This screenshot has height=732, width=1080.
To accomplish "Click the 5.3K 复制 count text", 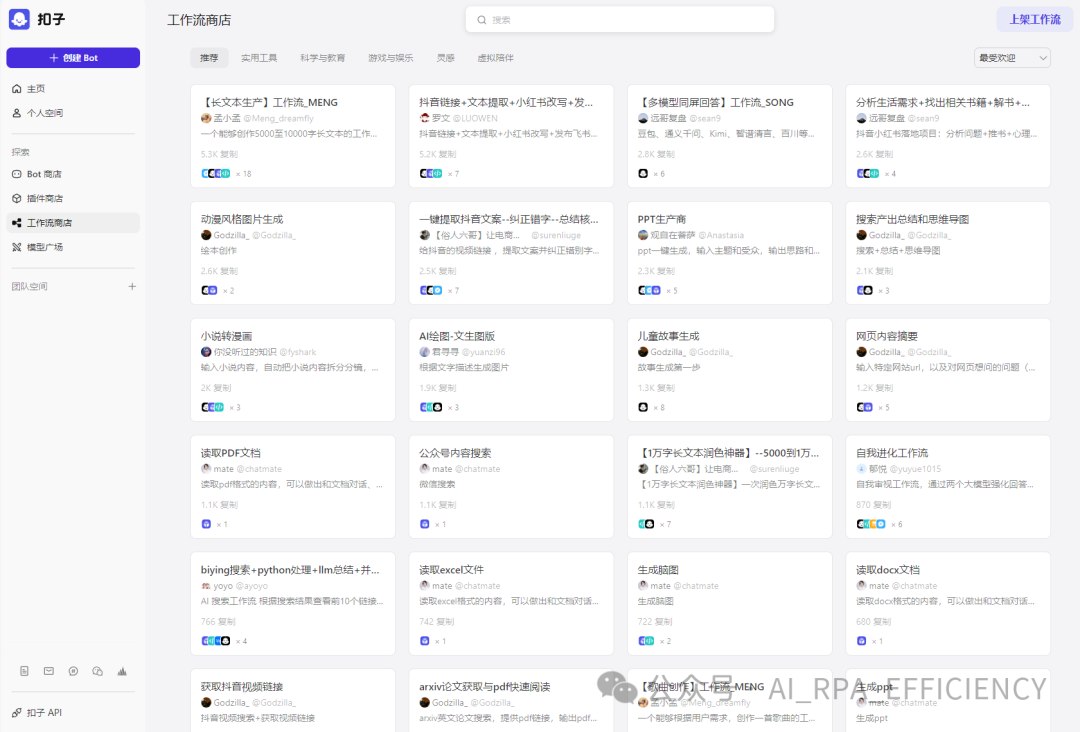I will (219, 154).
